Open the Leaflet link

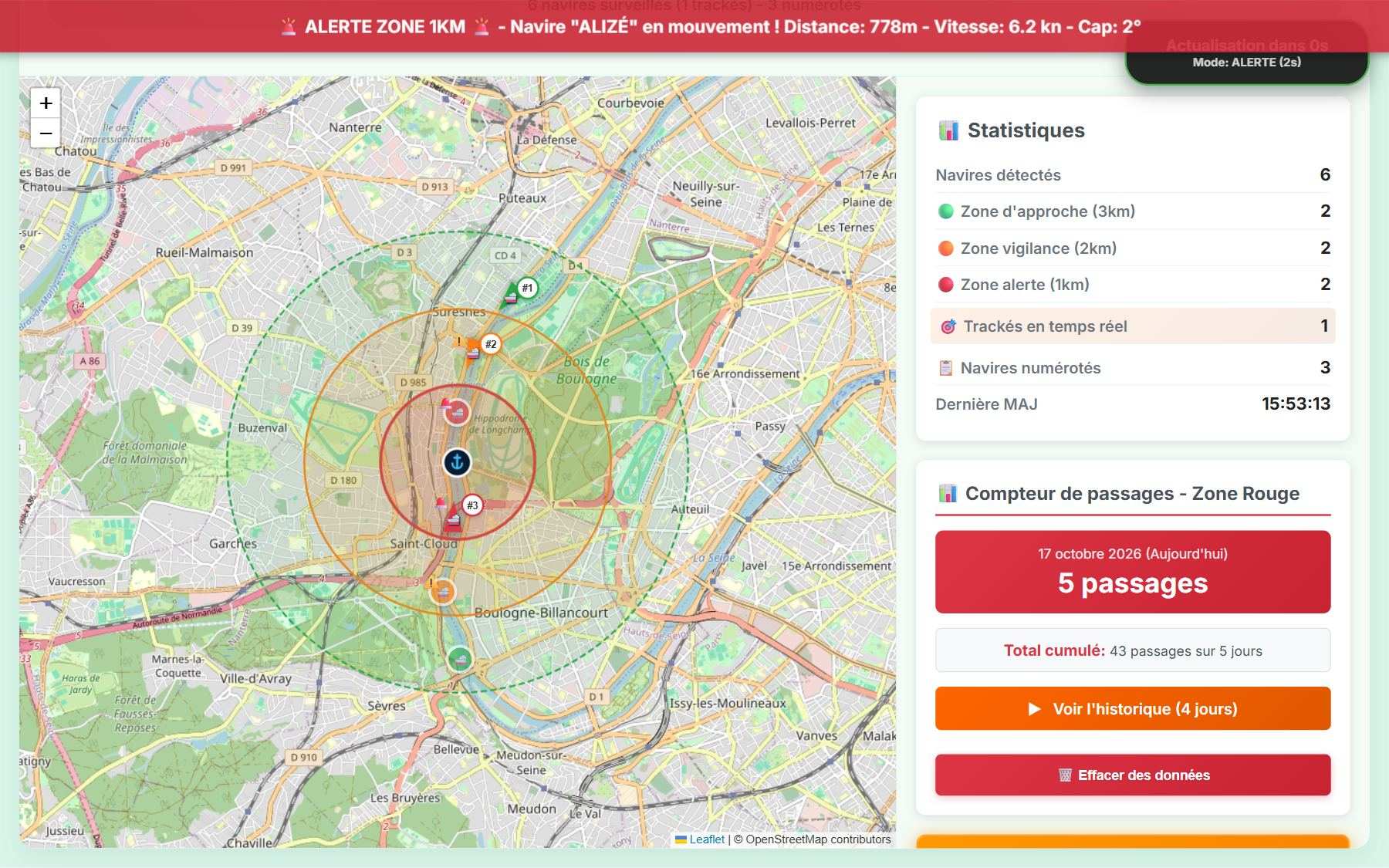click(706, 839)
